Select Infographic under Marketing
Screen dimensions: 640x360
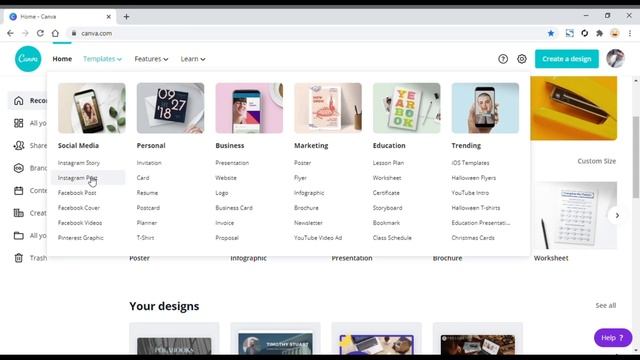[x=309, y=193]
